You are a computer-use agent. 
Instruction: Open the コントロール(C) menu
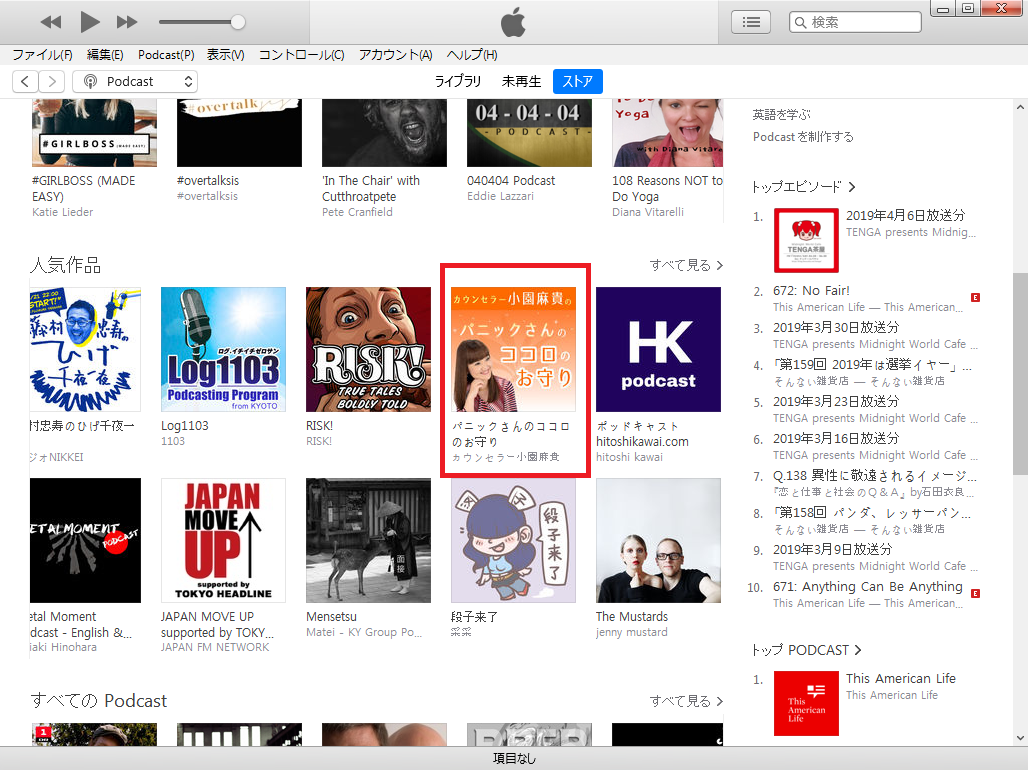(x=301, y=55)
